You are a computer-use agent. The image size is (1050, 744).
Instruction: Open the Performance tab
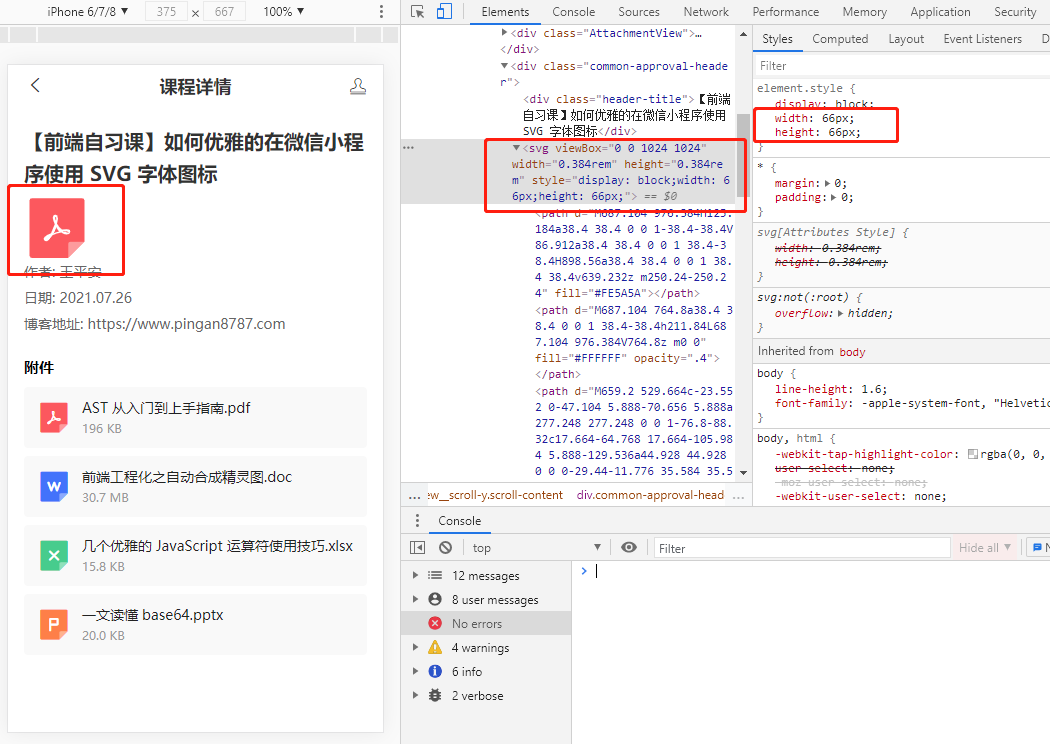pyautogui.click(x=785, y=11)
